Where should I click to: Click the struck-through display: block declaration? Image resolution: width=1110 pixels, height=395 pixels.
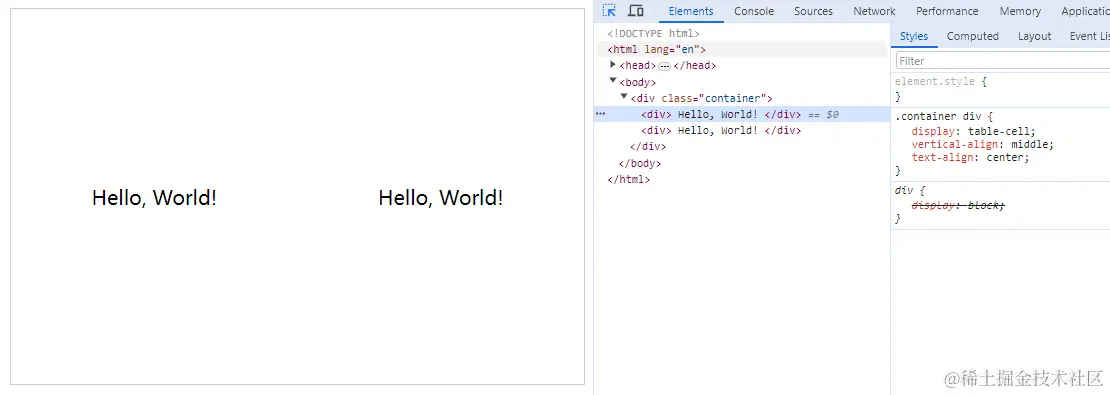[958, 205]
